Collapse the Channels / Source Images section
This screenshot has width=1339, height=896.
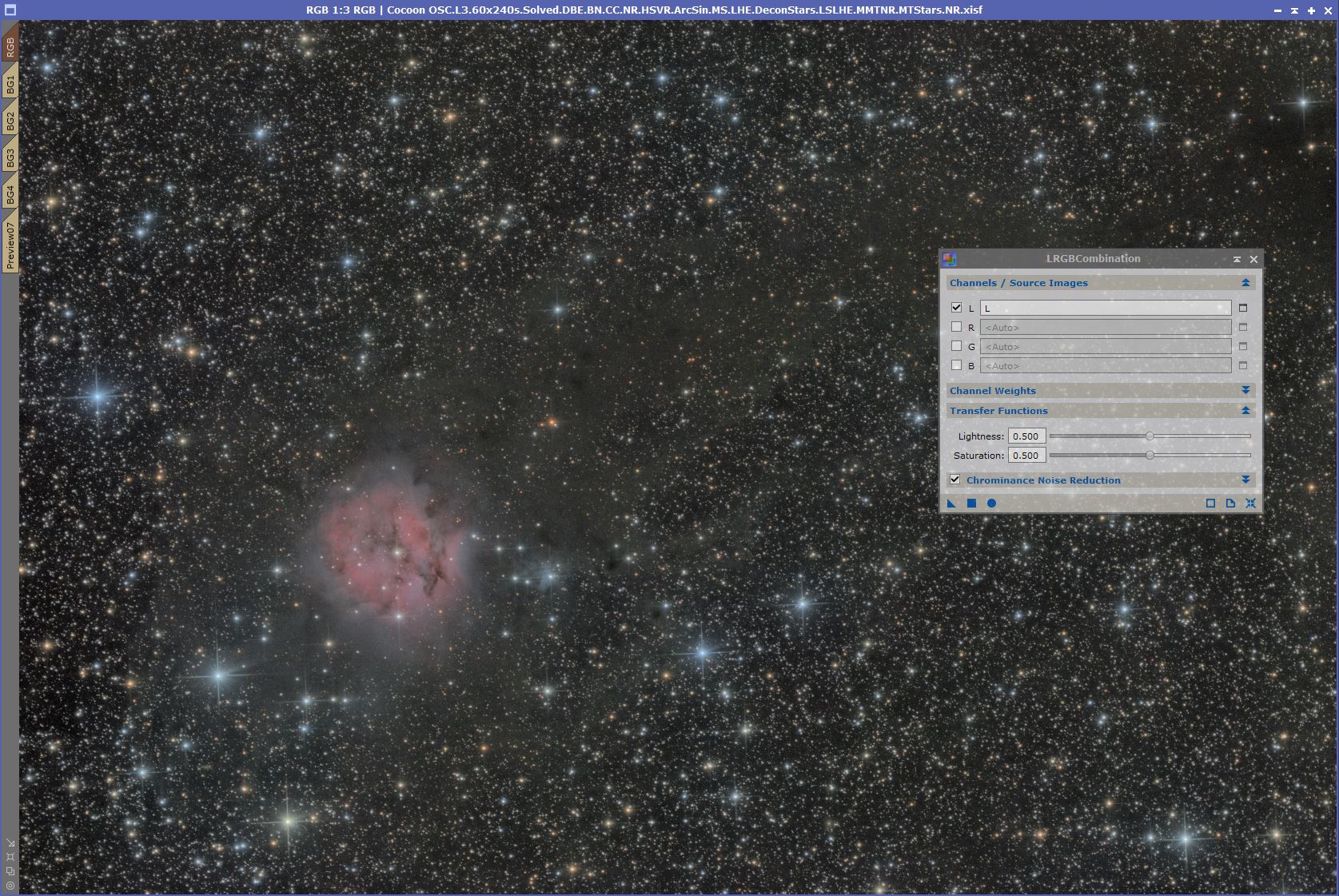point(1245,283)
